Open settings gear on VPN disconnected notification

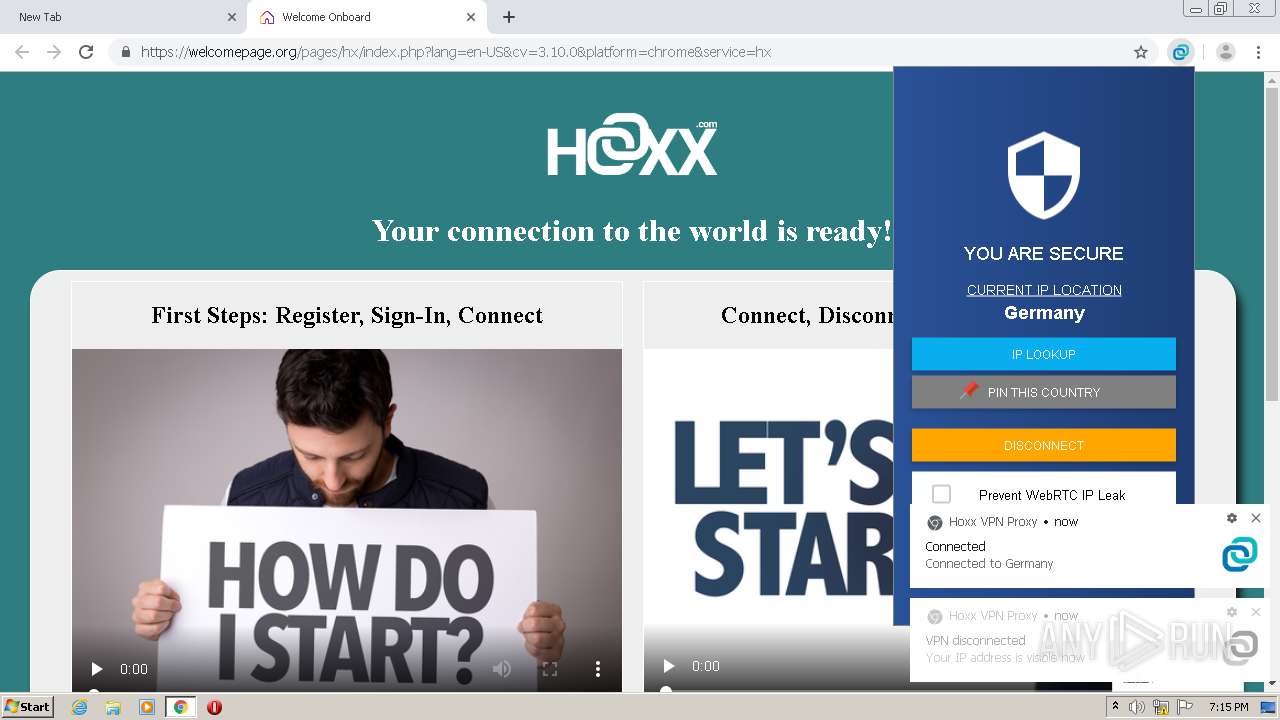[1232, 612]
